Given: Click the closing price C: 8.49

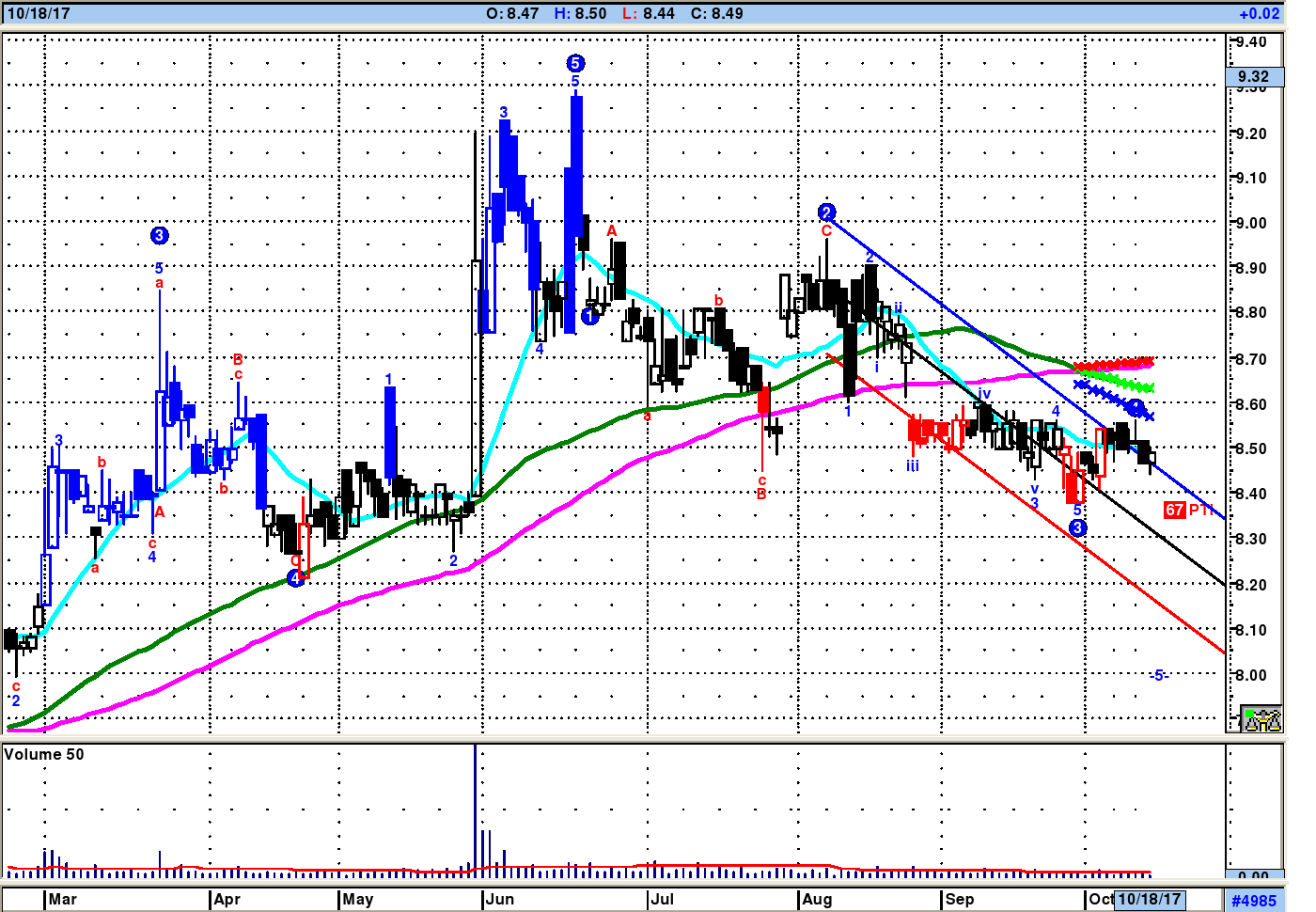Looking at the screenshot, I should click(x=717, y=13).
